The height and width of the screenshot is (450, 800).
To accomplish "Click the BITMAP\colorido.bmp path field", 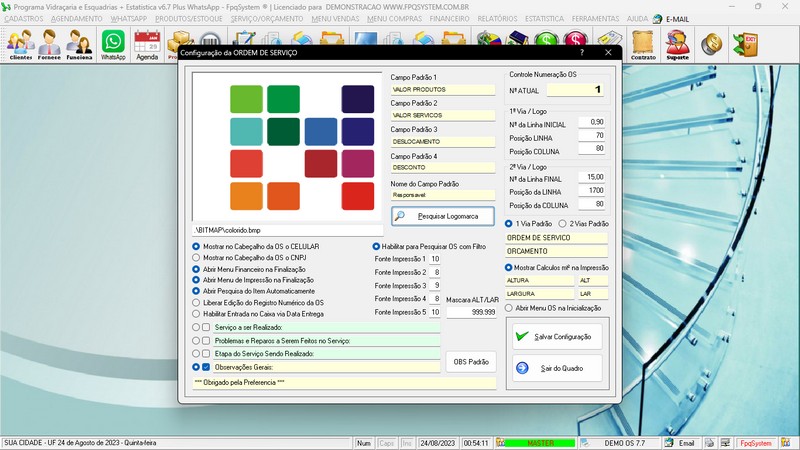I will 288,231.
